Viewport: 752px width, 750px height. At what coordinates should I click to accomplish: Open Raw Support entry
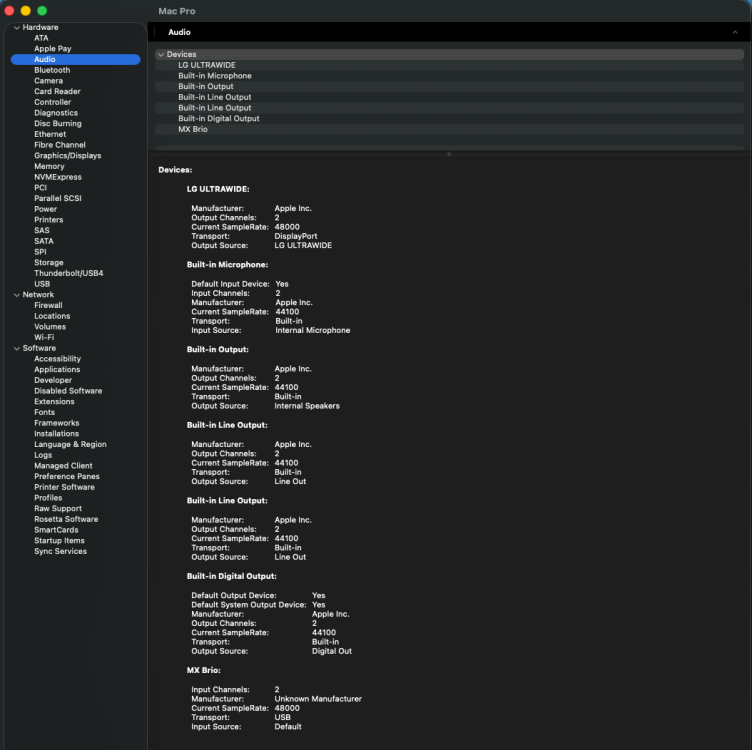(x=58, y=508)
